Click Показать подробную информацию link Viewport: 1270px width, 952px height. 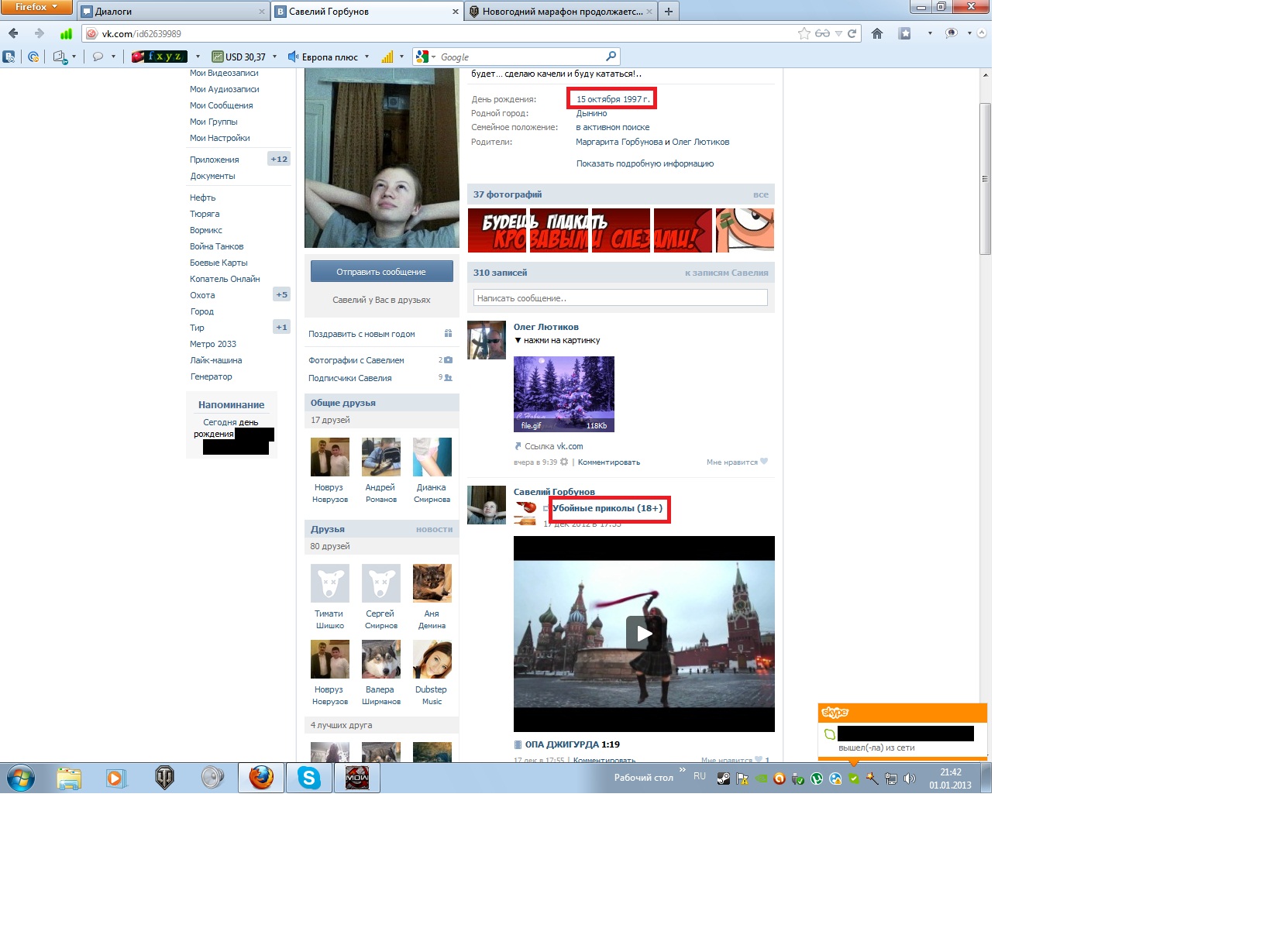tap(645, 163)
